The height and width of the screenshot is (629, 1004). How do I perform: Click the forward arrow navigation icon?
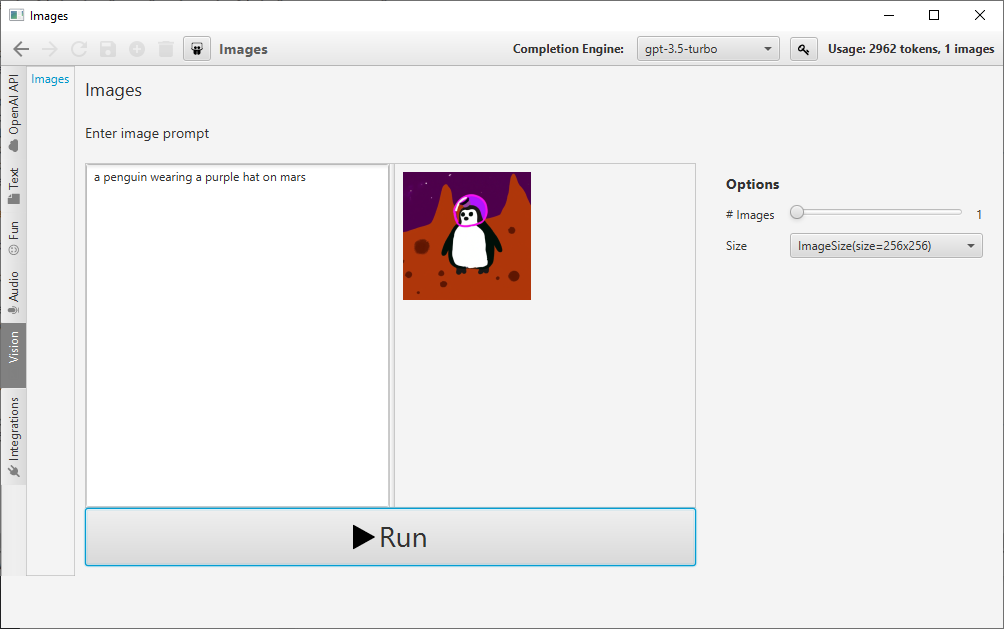pyautogui.click(x=49, y=49)
